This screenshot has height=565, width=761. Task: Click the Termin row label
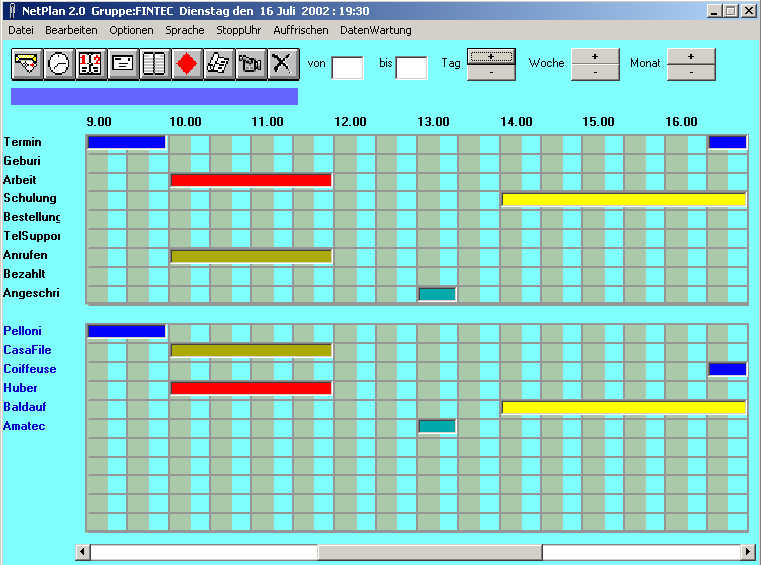(22, 142)
